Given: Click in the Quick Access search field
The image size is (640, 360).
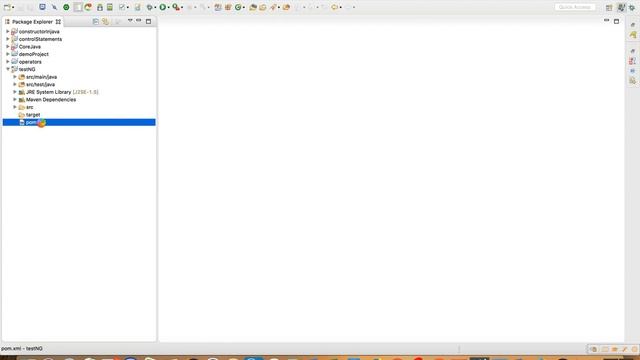Looking at the screenshot, I should click(x=575, y=7).
